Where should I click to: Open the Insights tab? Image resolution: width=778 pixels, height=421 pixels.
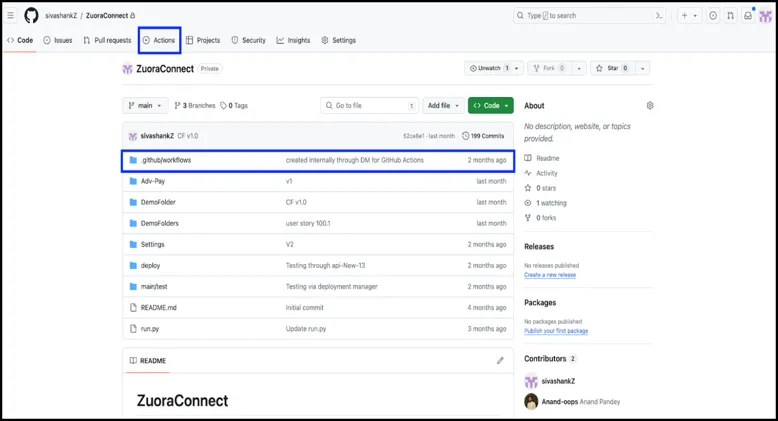click(293, 40)
